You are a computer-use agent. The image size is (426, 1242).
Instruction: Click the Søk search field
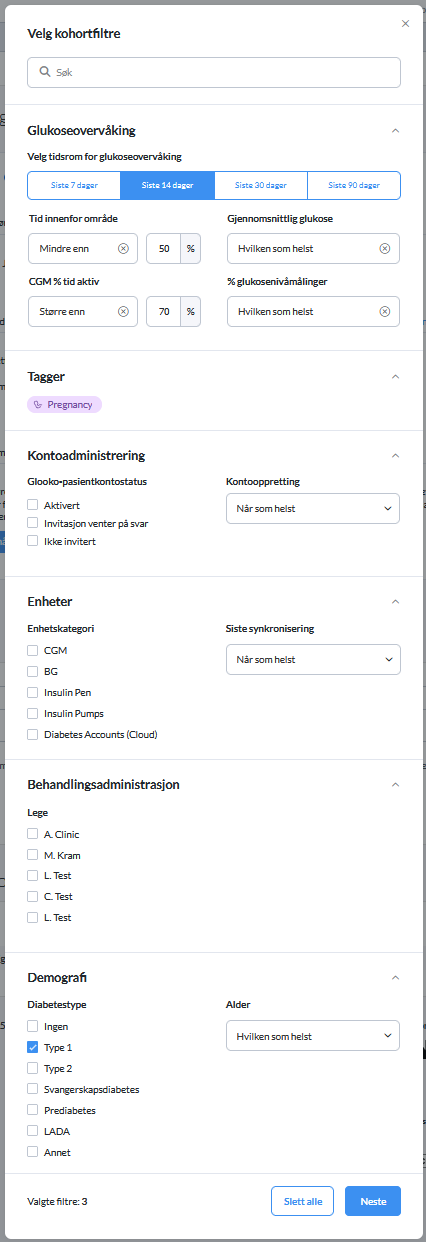click(214, 72)
